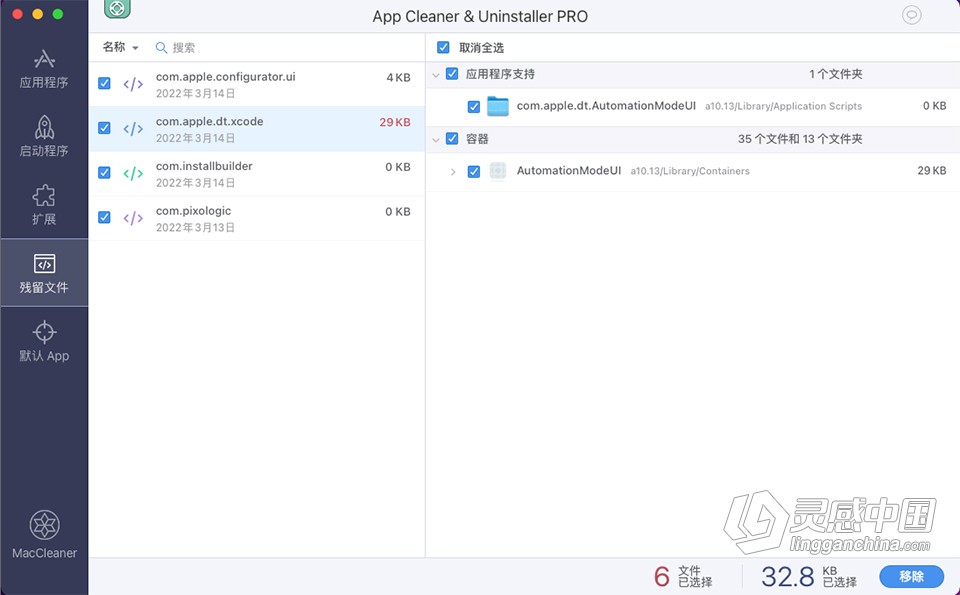Open the 应用程序 section in the sidebar

click(43, 68)
